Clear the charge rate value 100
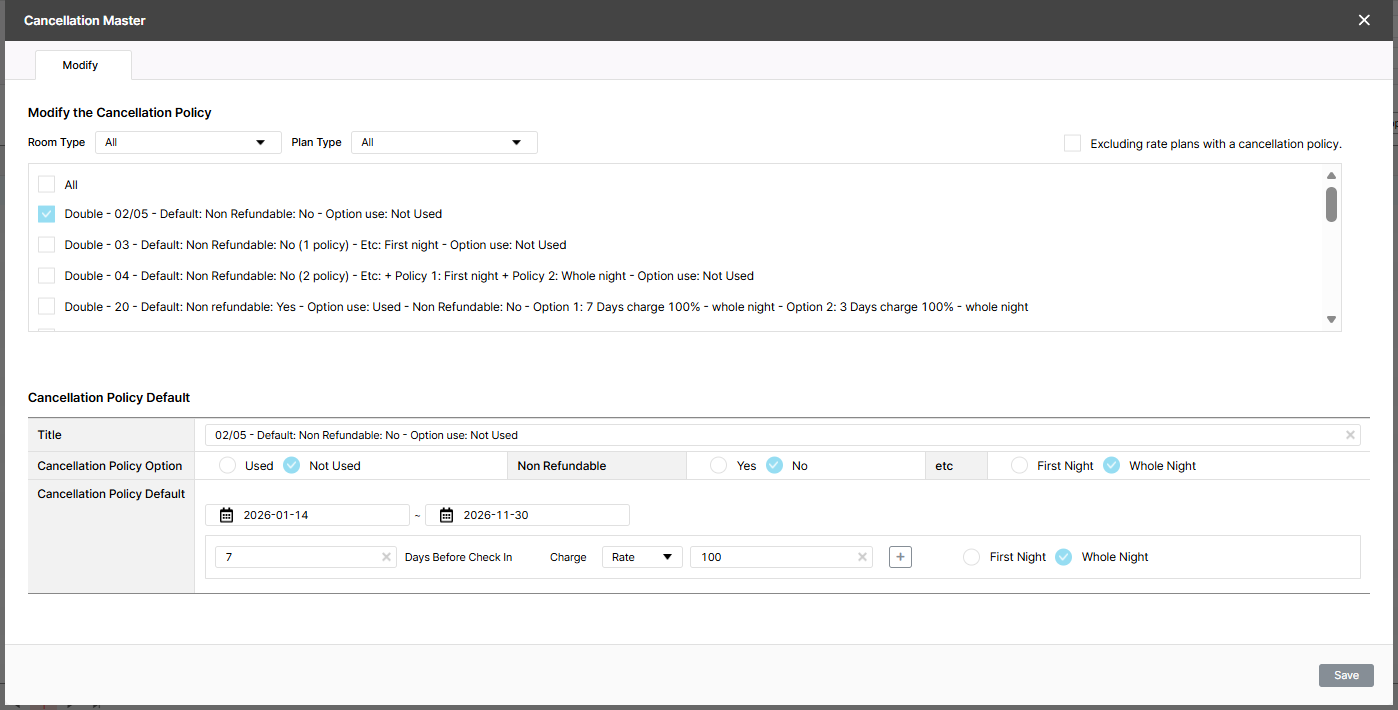 click(x=862, y=557)
